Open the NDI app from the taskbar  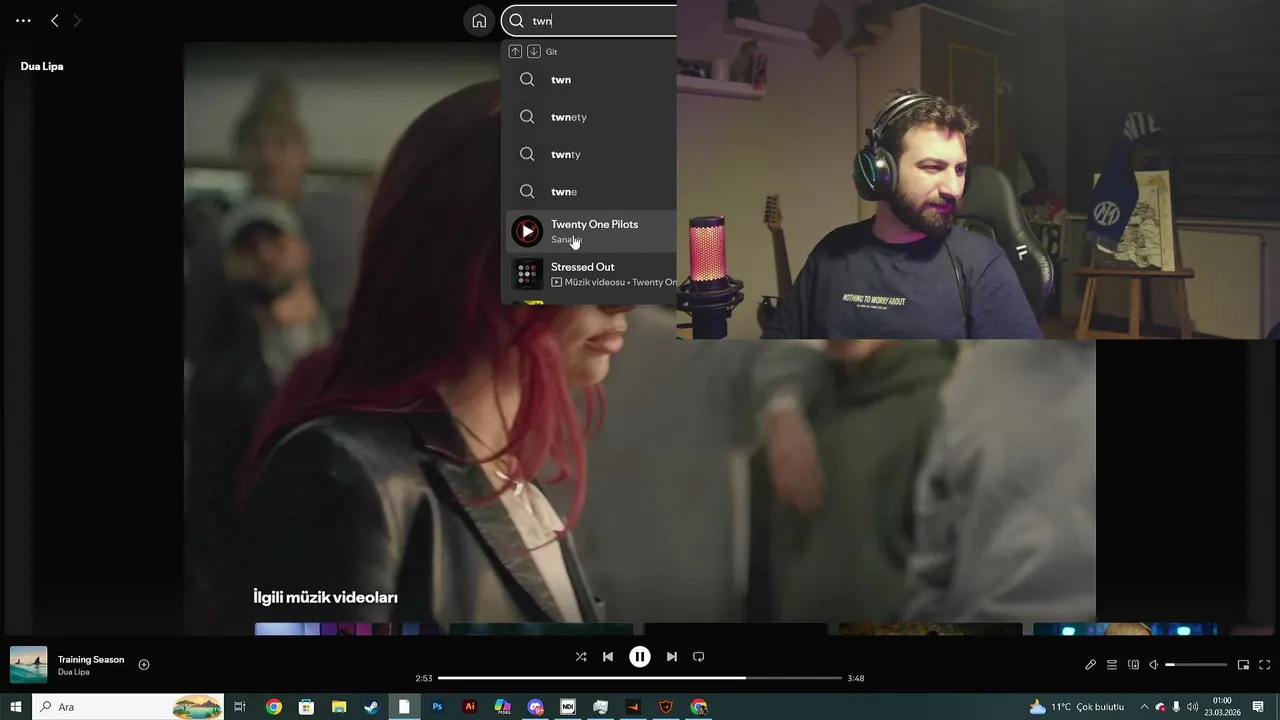(568, 707)
